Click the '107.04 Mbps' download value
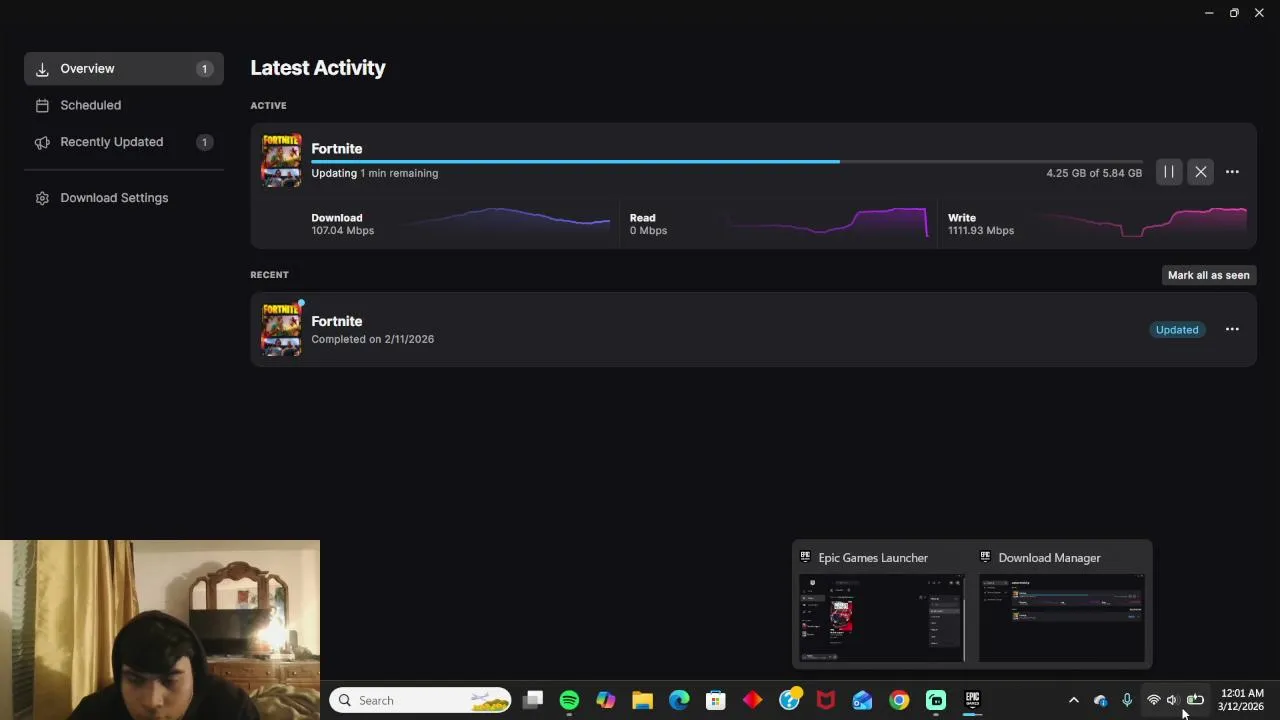 point(342,231)
